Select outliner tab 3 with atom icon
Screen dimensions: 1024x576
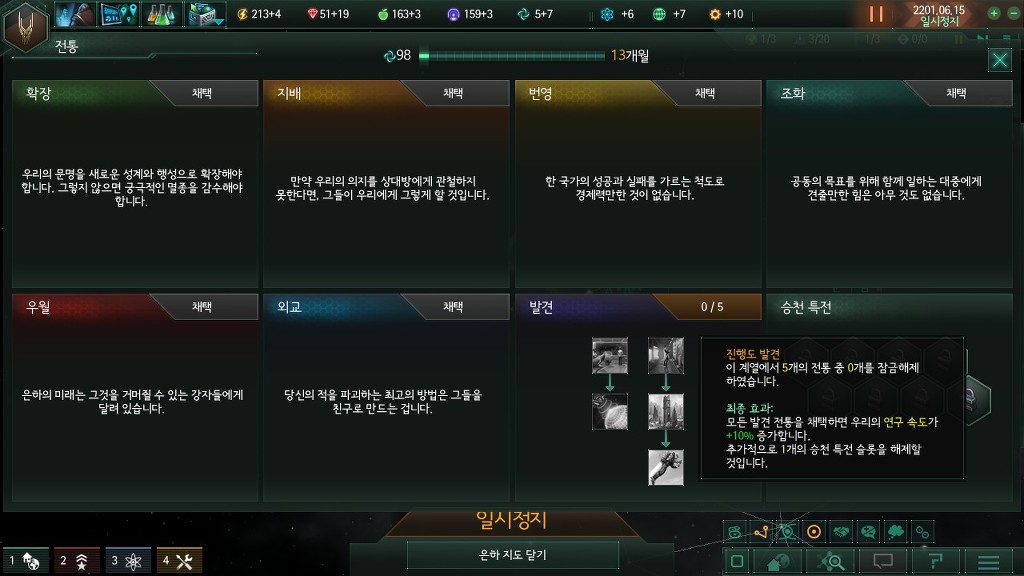128,560
